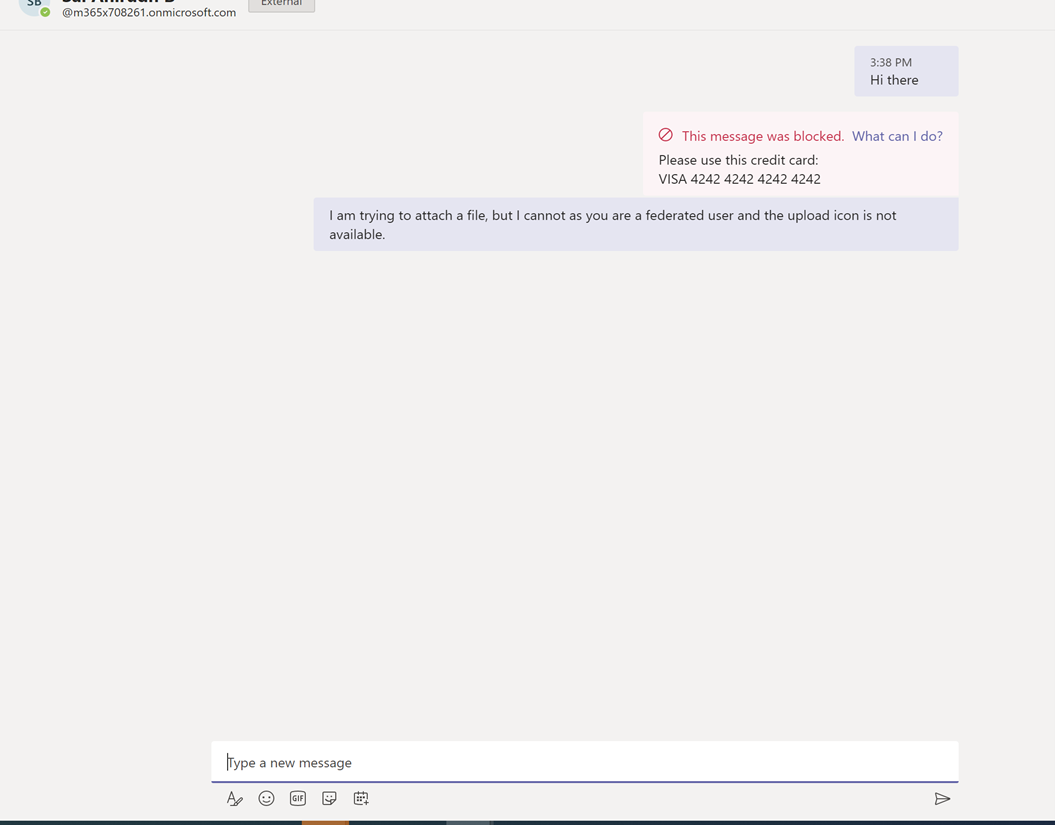Send the message with the arrow icon
1055x825 pixels.
click(942, 799)
